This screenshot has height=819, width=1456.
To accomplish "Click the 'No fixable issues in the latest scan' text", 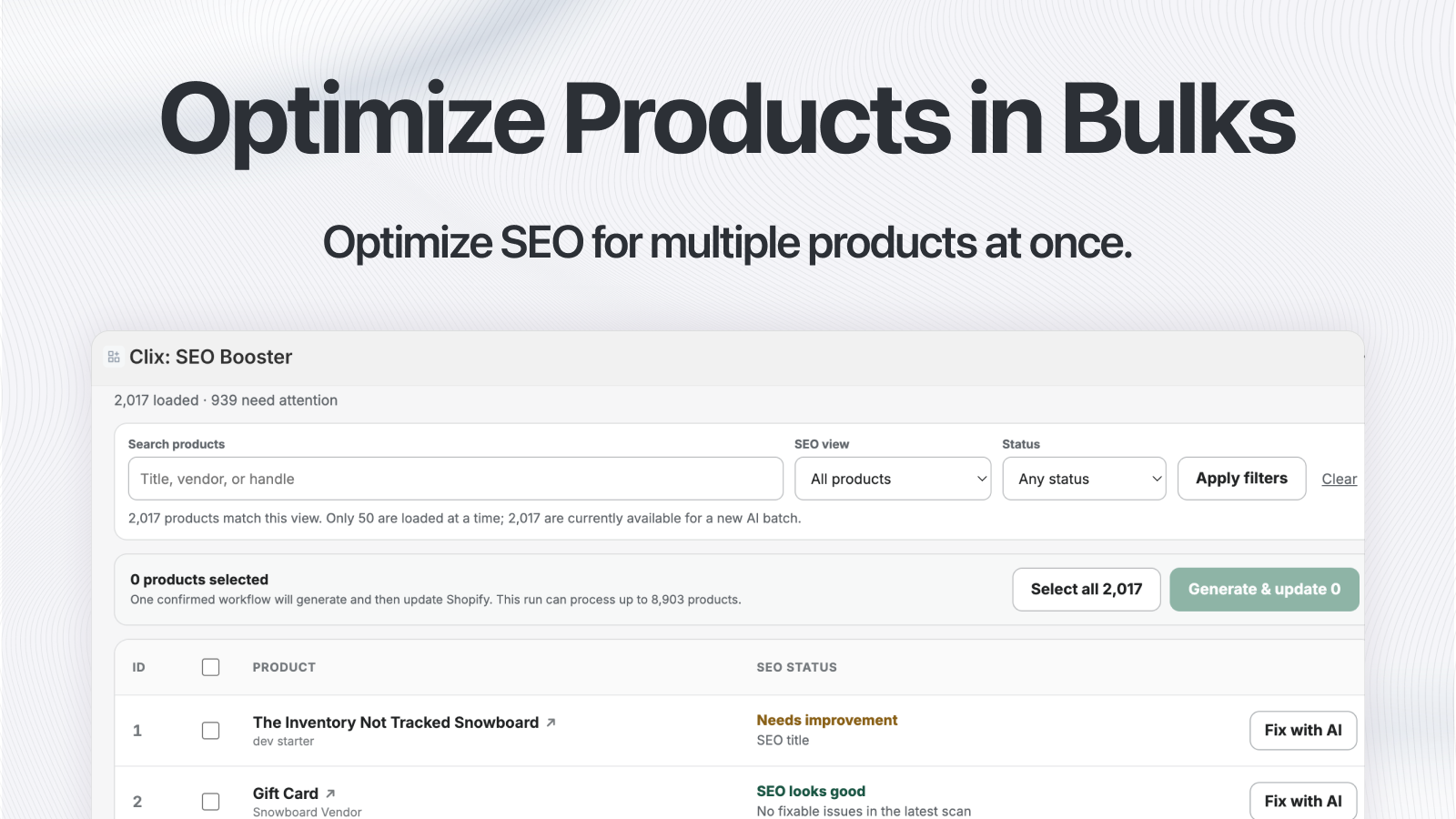I will click(x=864, y=812).
